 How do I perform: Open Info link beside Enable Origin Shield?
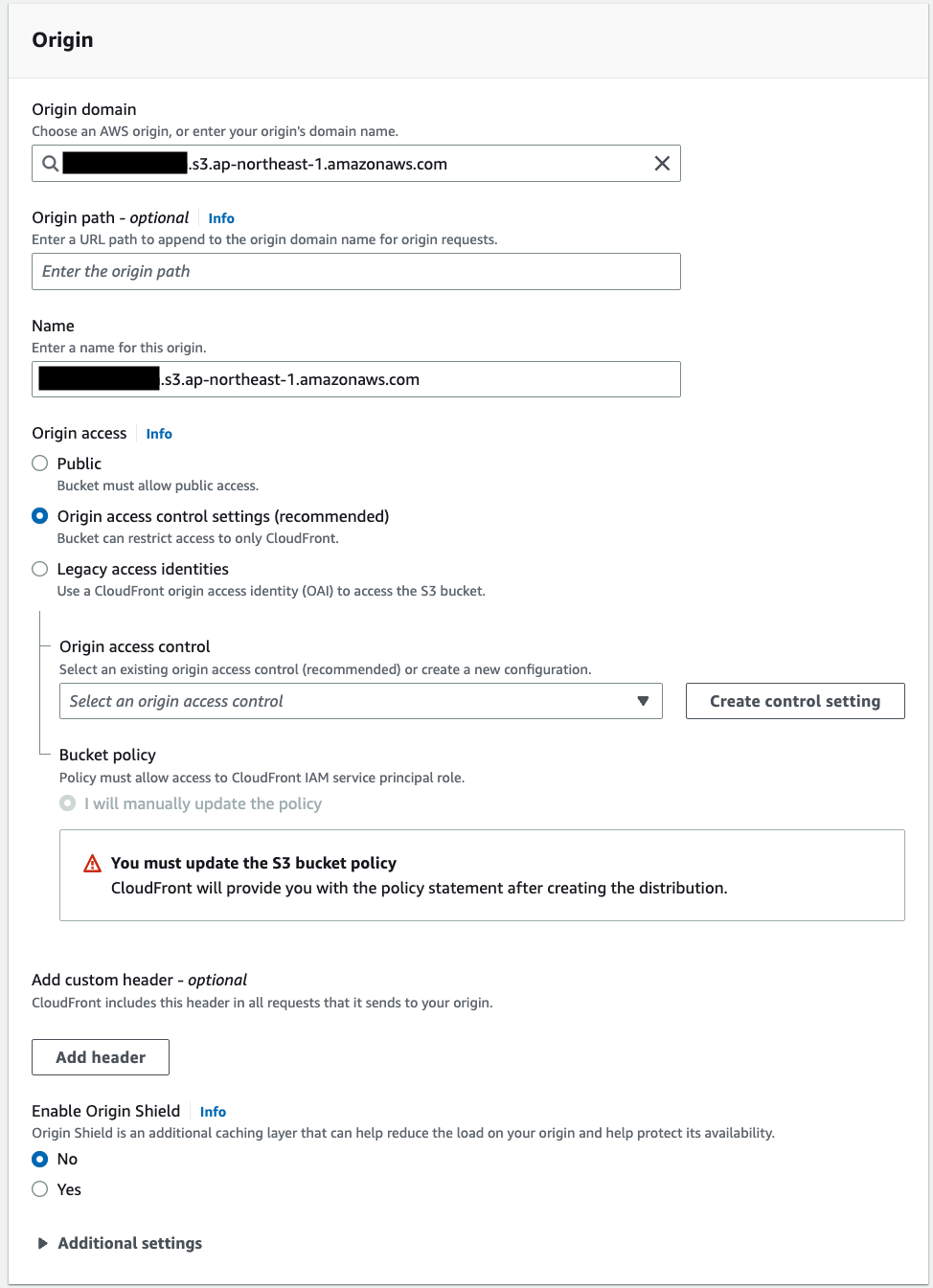click(213, 1112)
